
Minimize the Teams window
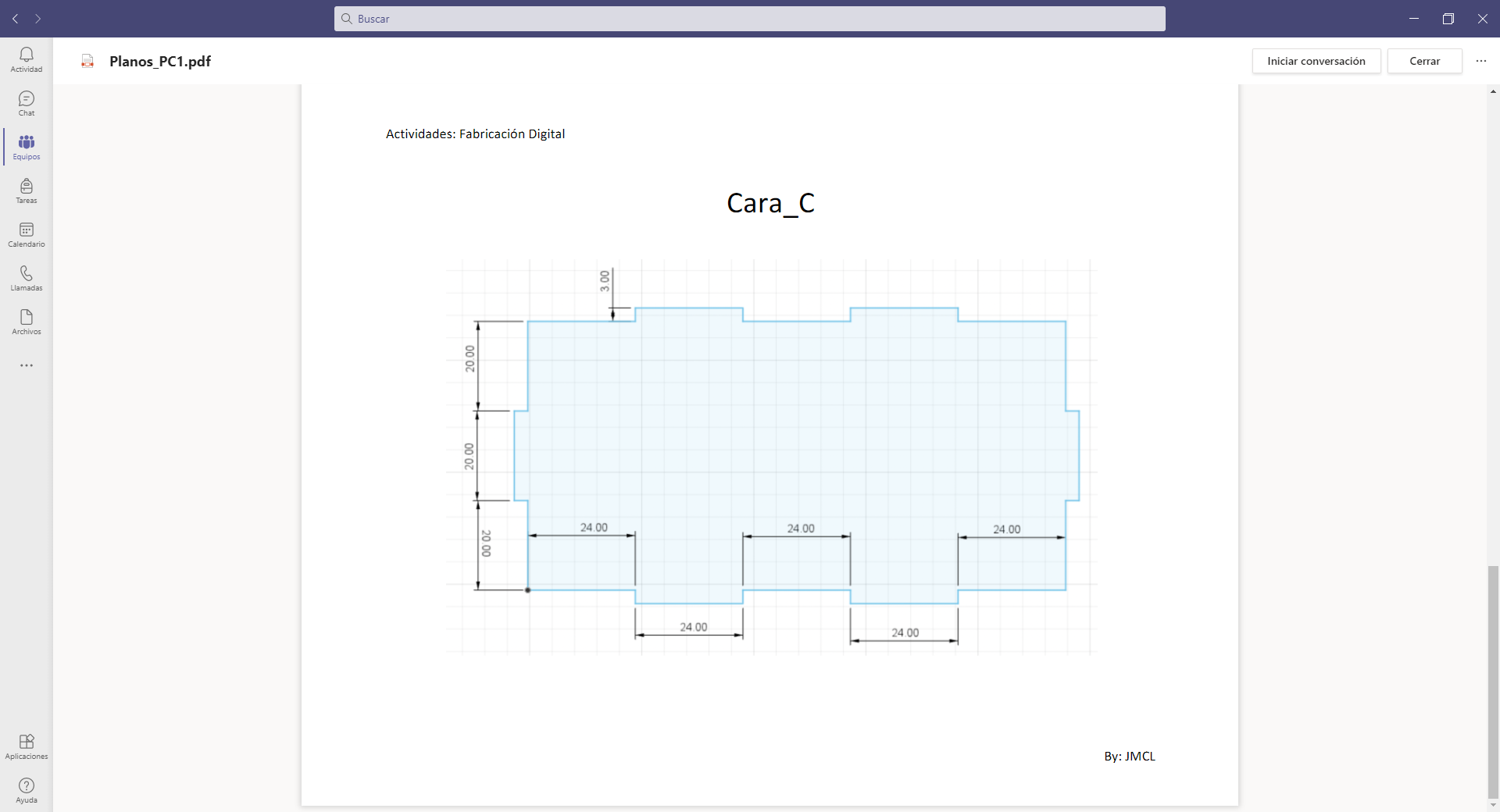point(1414,19)
